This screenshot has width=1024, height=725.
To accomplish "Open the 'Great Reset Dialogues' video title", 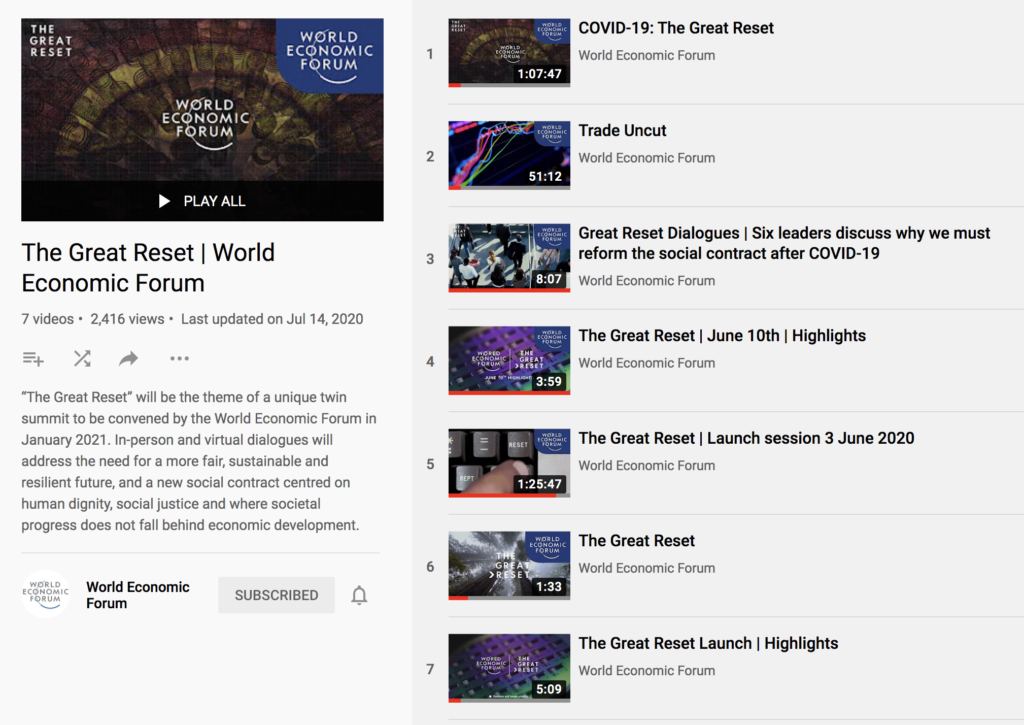I will (784, 243).
